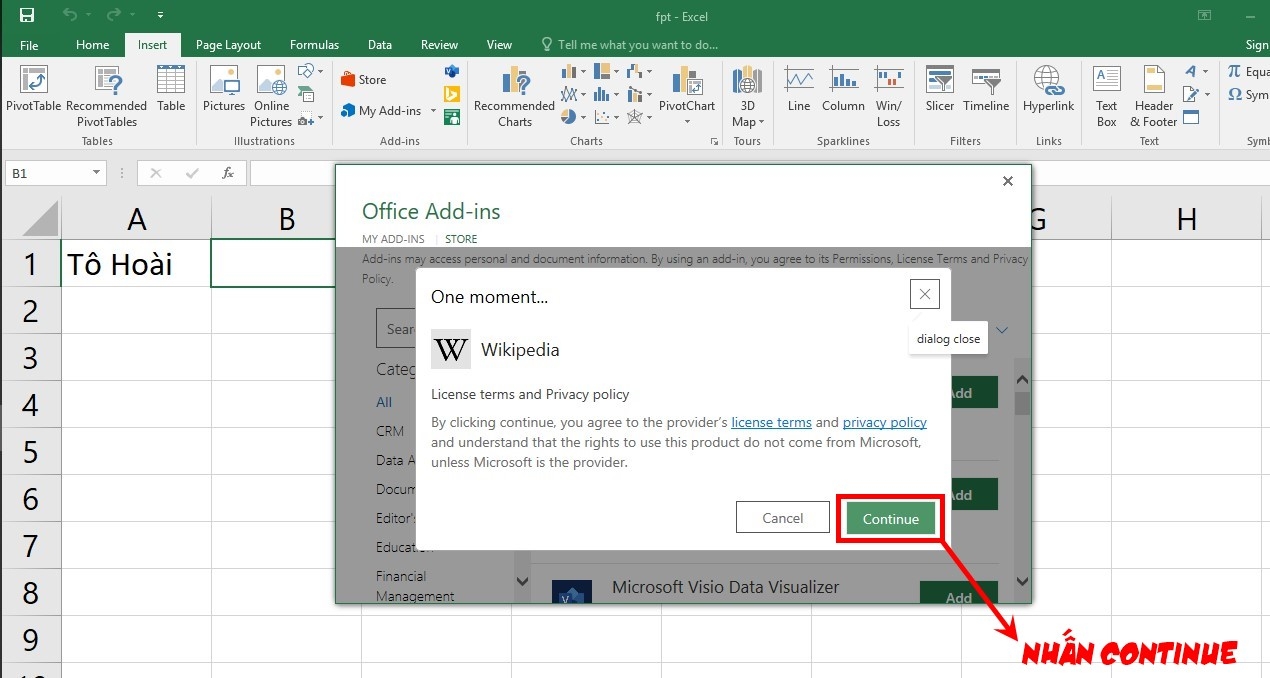
Task: Click the Continue button
Action: 890,518
